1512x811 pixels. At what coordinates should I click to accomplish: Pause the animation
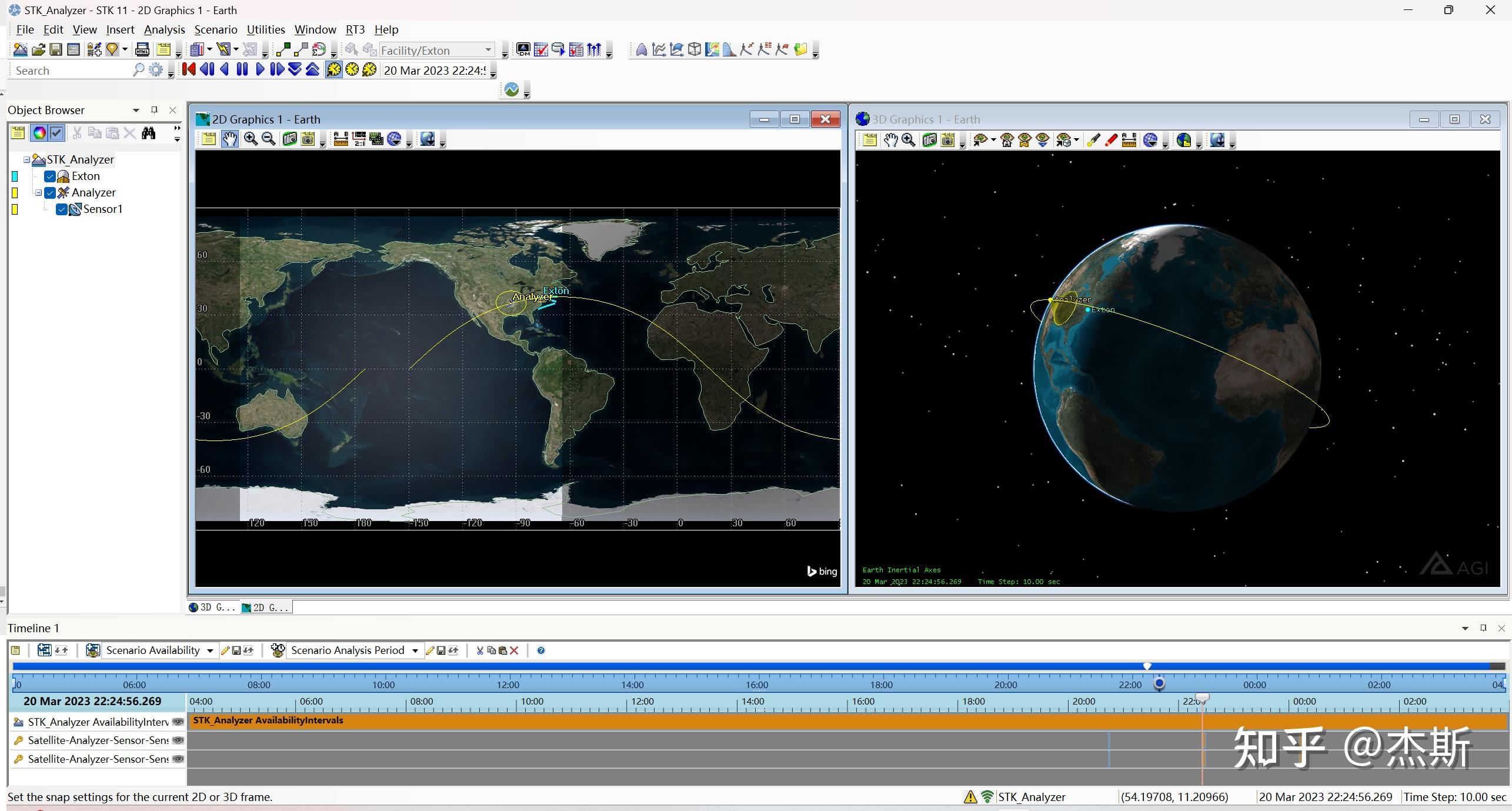[242, 69]
